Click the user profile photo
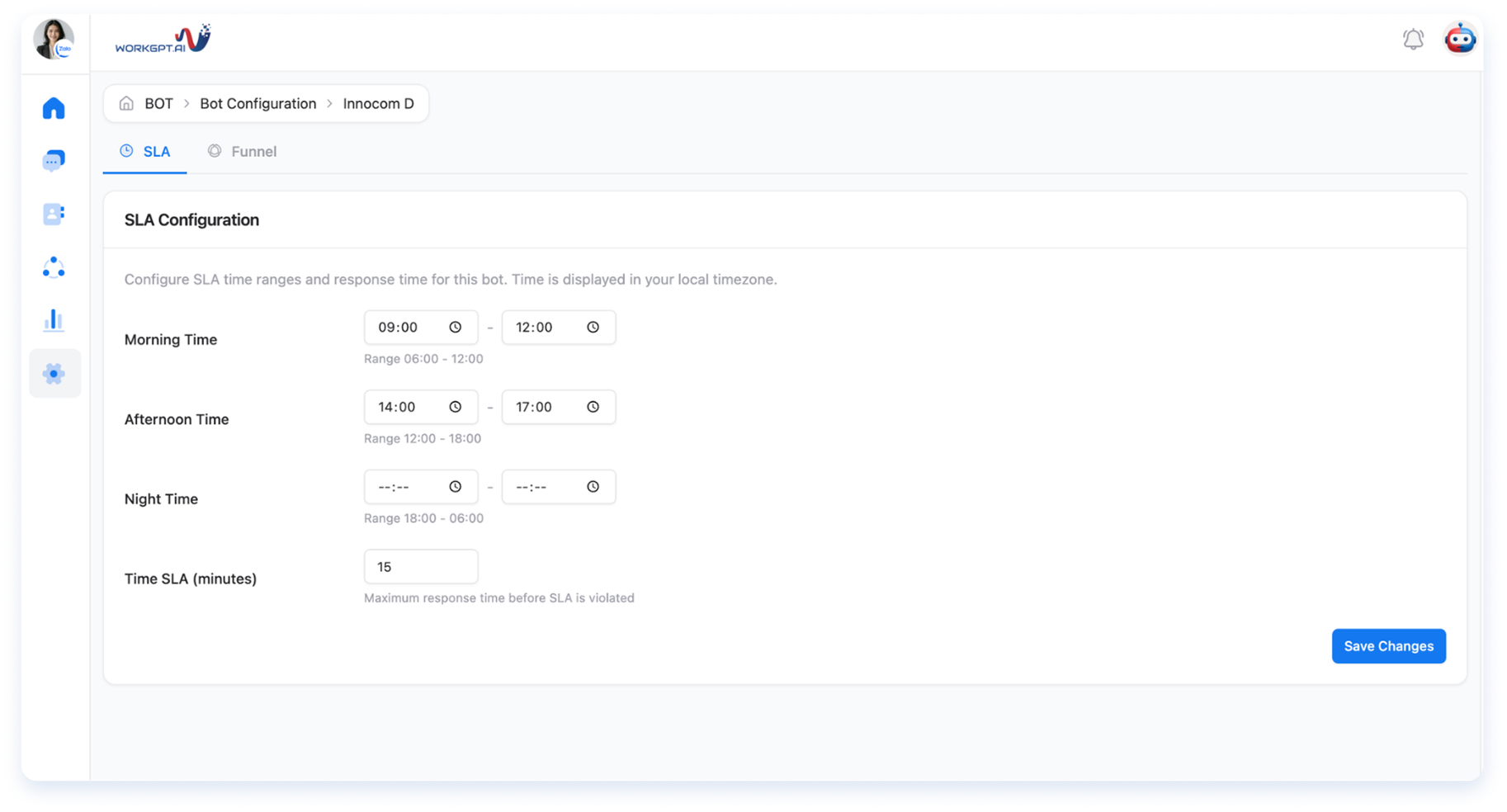Screen dimensions: 1507x812 (x=54, y=39)
